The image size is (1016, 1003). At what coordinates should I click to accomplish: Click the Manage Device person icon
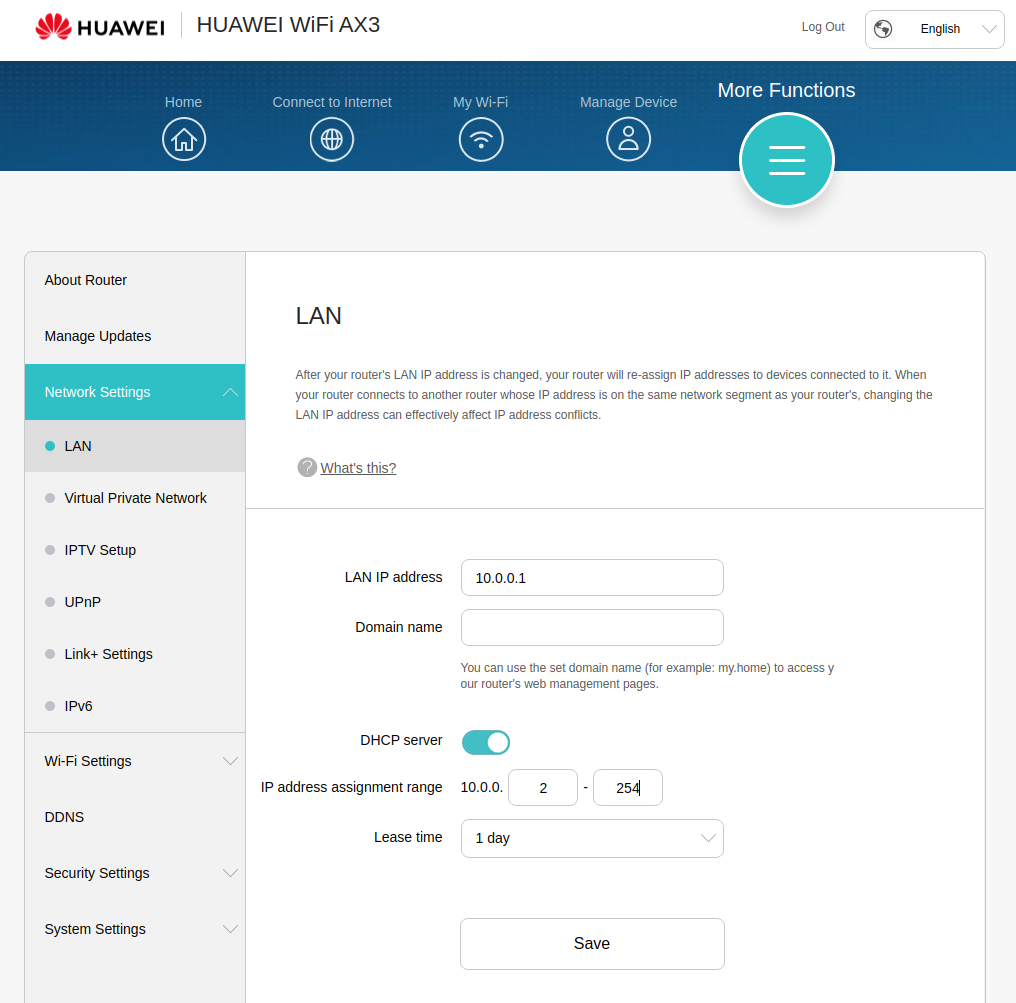pyautogui.click(x=628, y=139)
